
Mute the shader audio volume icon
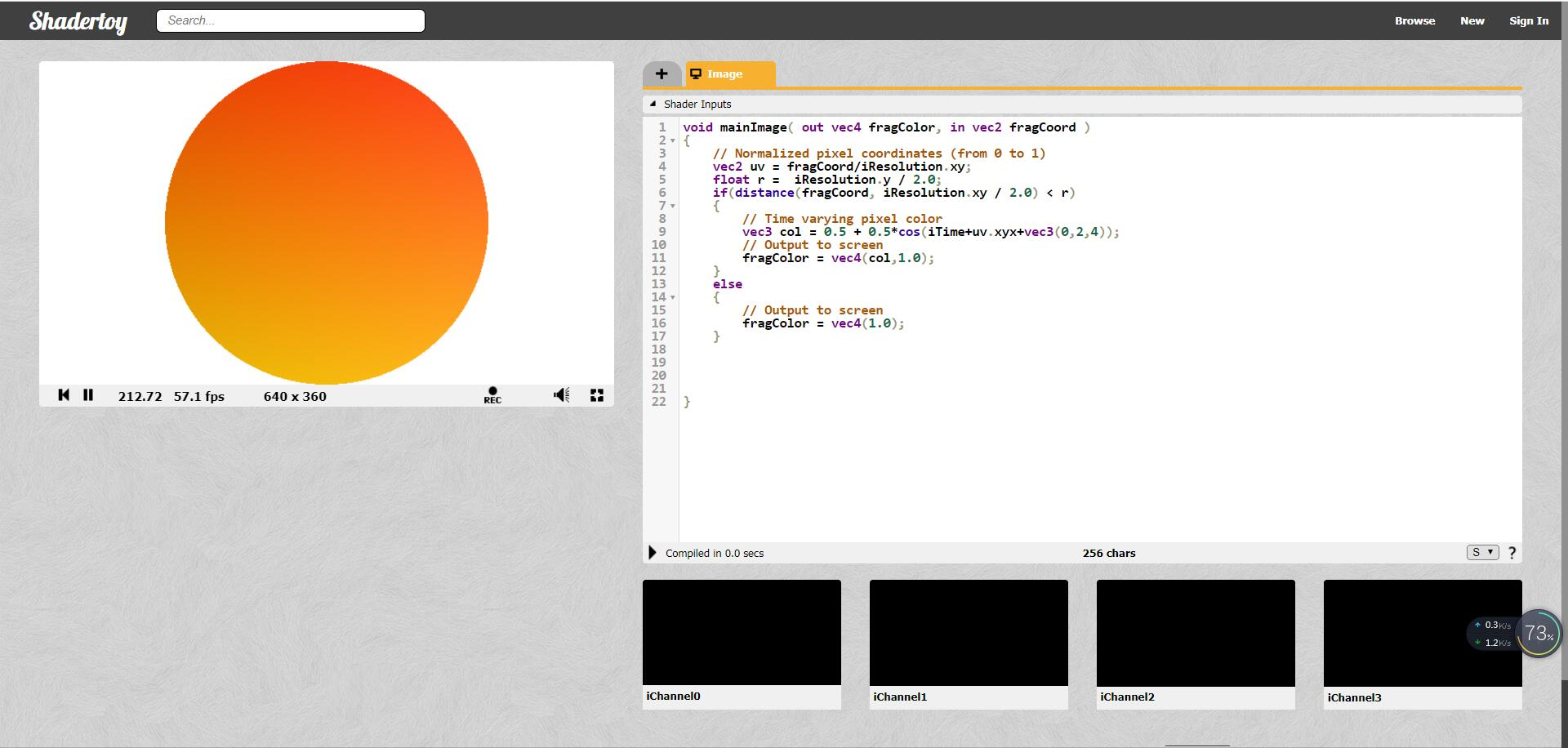(x=562, y=395)
